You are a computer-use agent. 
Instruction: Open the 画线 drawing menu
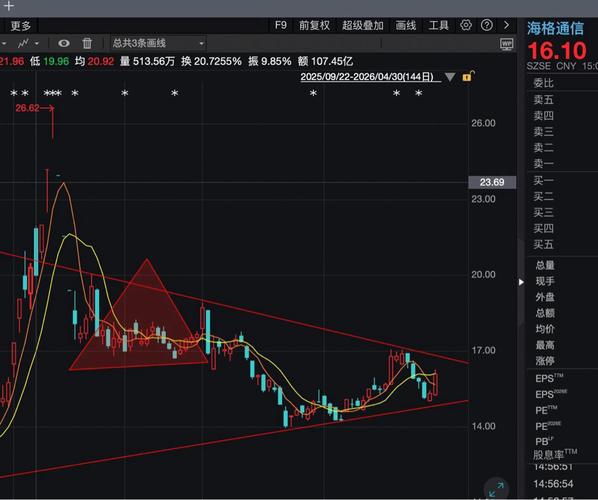tap(405, 26)
